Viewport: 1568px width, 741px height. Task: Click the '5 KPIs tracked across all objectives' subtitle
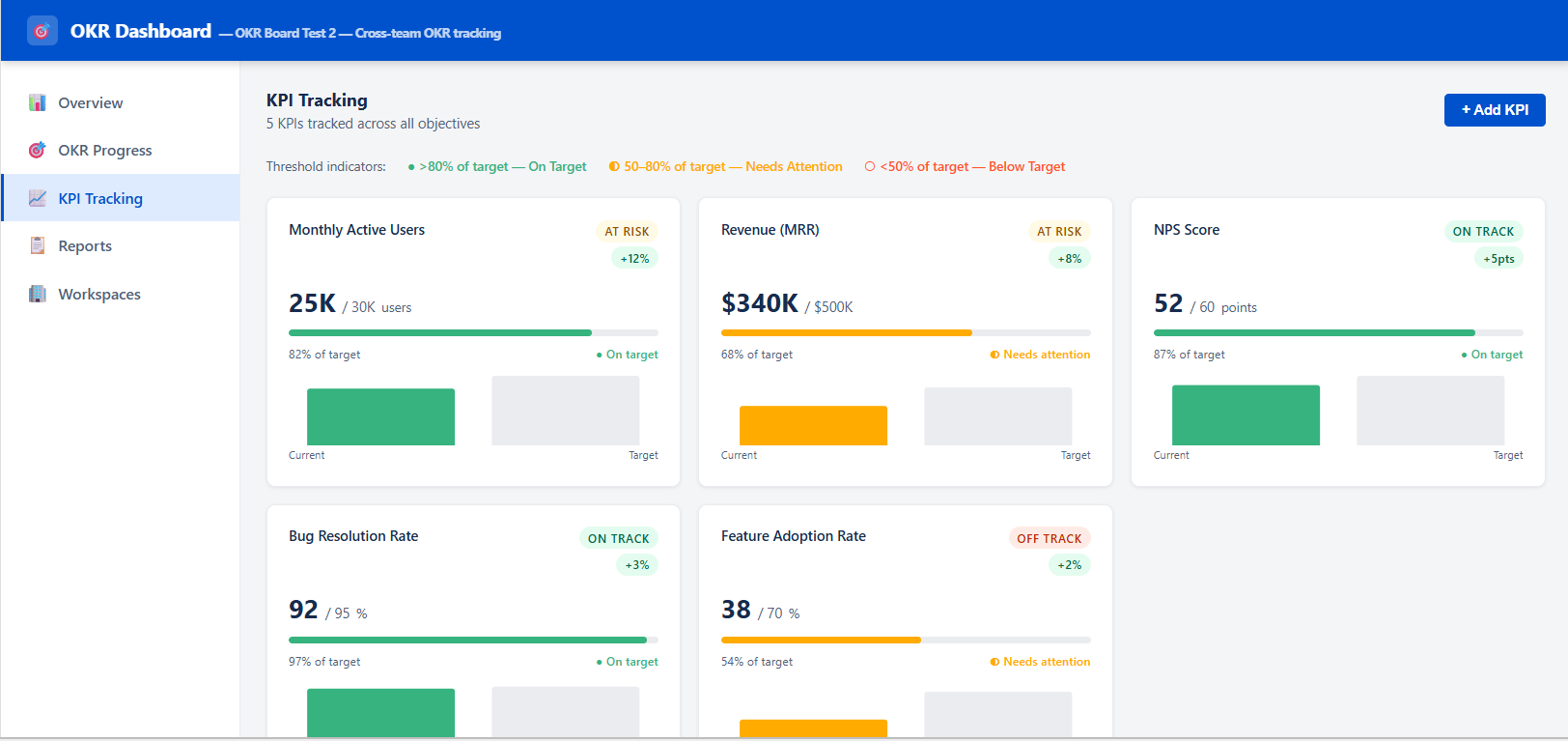click(x=373, y=124)
